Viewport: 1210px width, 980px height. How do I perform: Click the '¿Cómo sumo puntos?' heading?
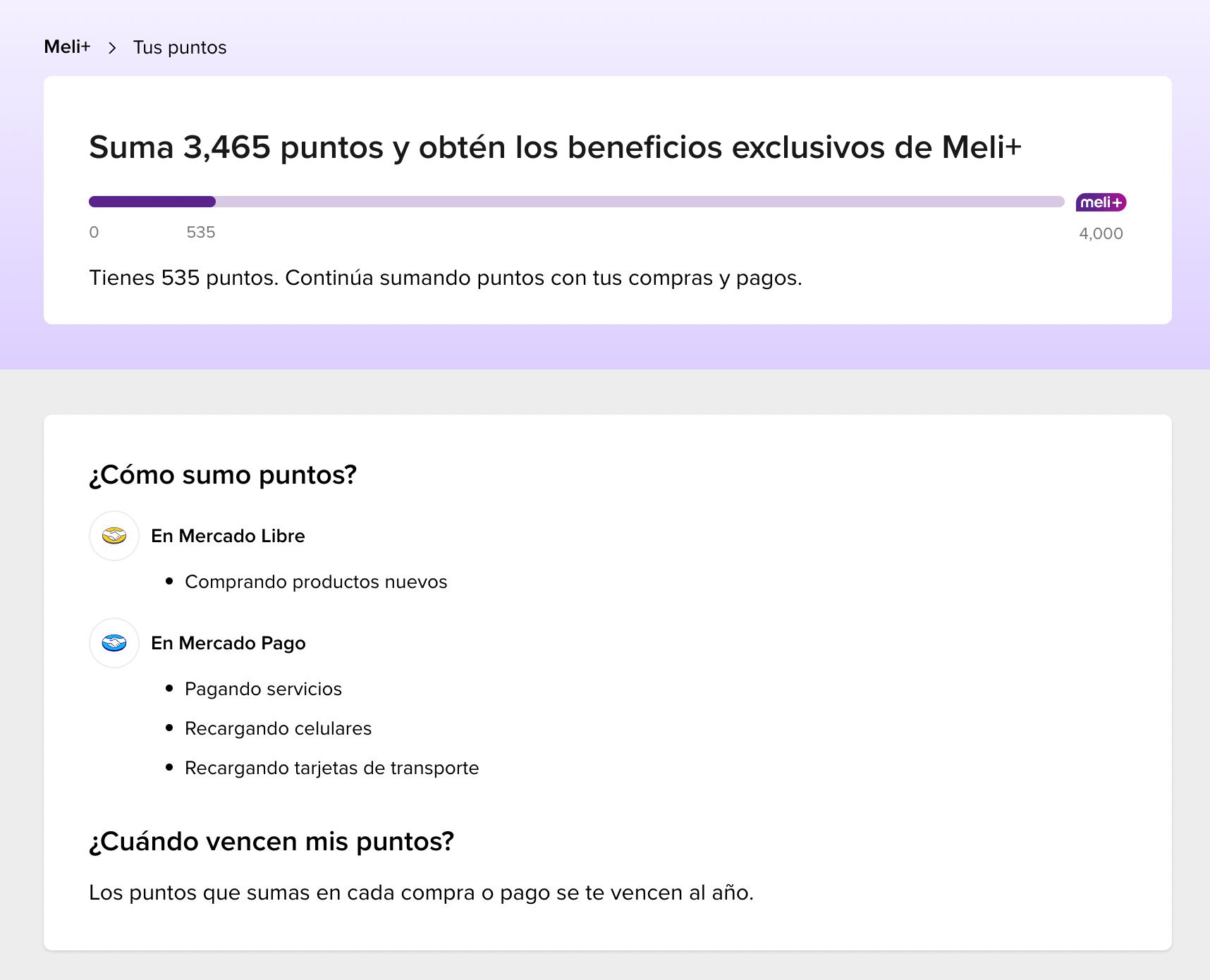pyautogui.click(x=223, y=474)
